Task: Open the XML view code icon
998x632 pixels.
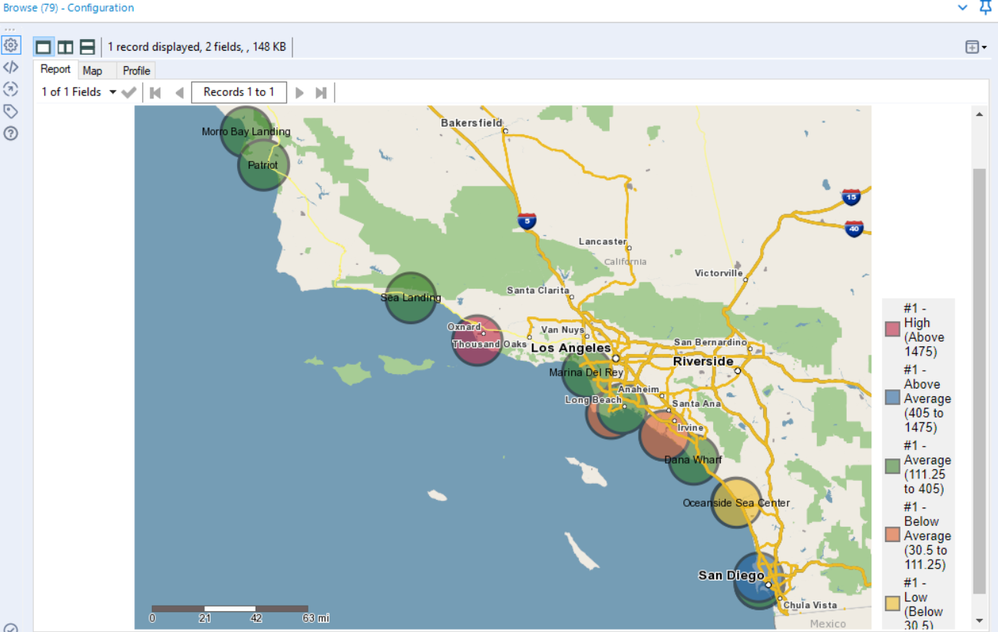Action: pyautogui.click(x=11, y=68)
